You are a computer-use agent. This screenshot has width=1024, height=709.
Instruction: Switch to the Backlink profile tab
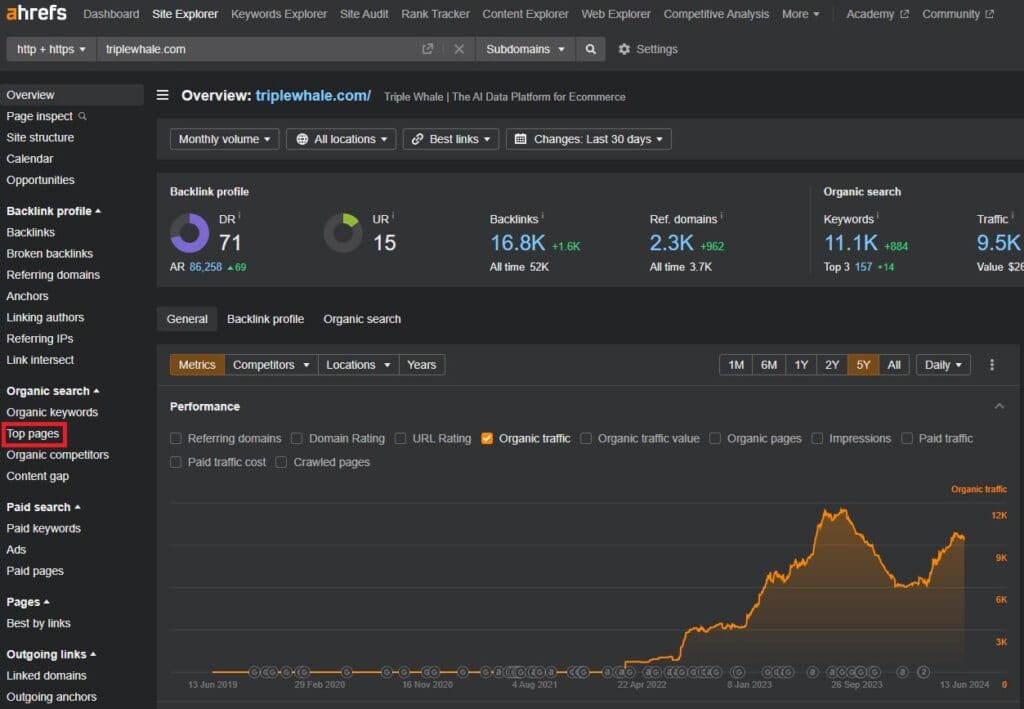coord(265,319)
